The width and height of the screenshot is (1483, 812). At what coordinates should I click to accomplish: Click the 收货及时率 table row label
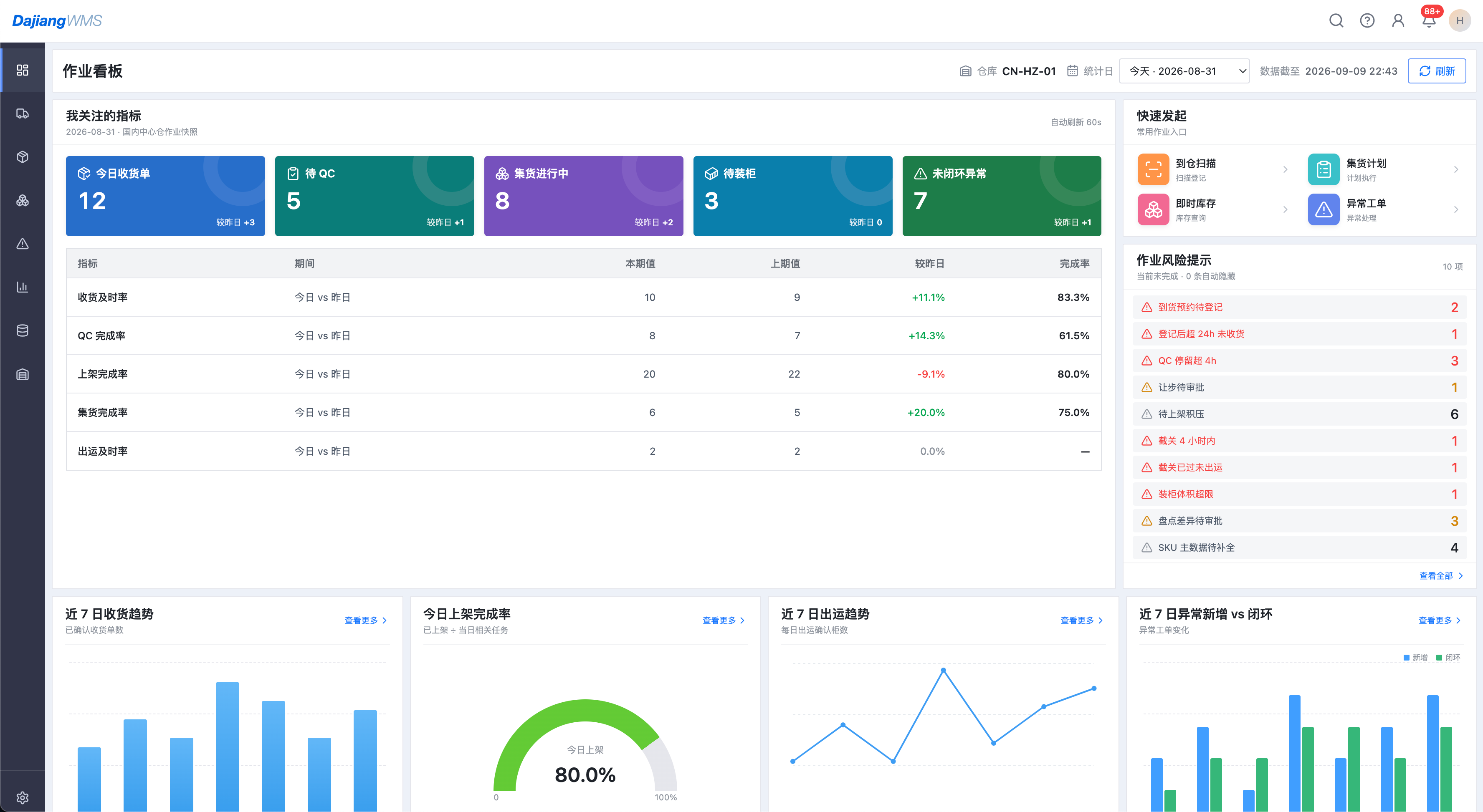point(102,298)
